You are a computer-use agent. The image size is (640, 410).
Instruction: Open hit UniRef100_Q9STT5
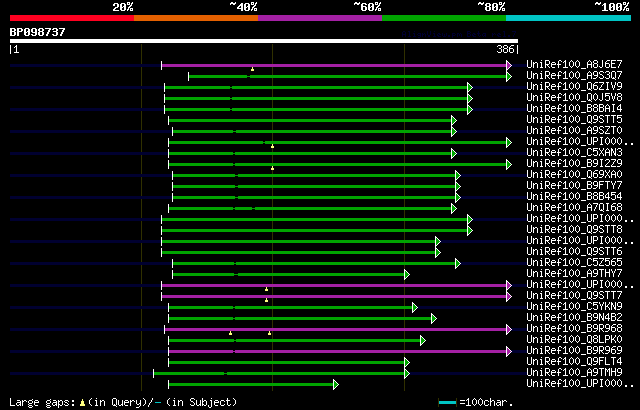coord(574,120)
